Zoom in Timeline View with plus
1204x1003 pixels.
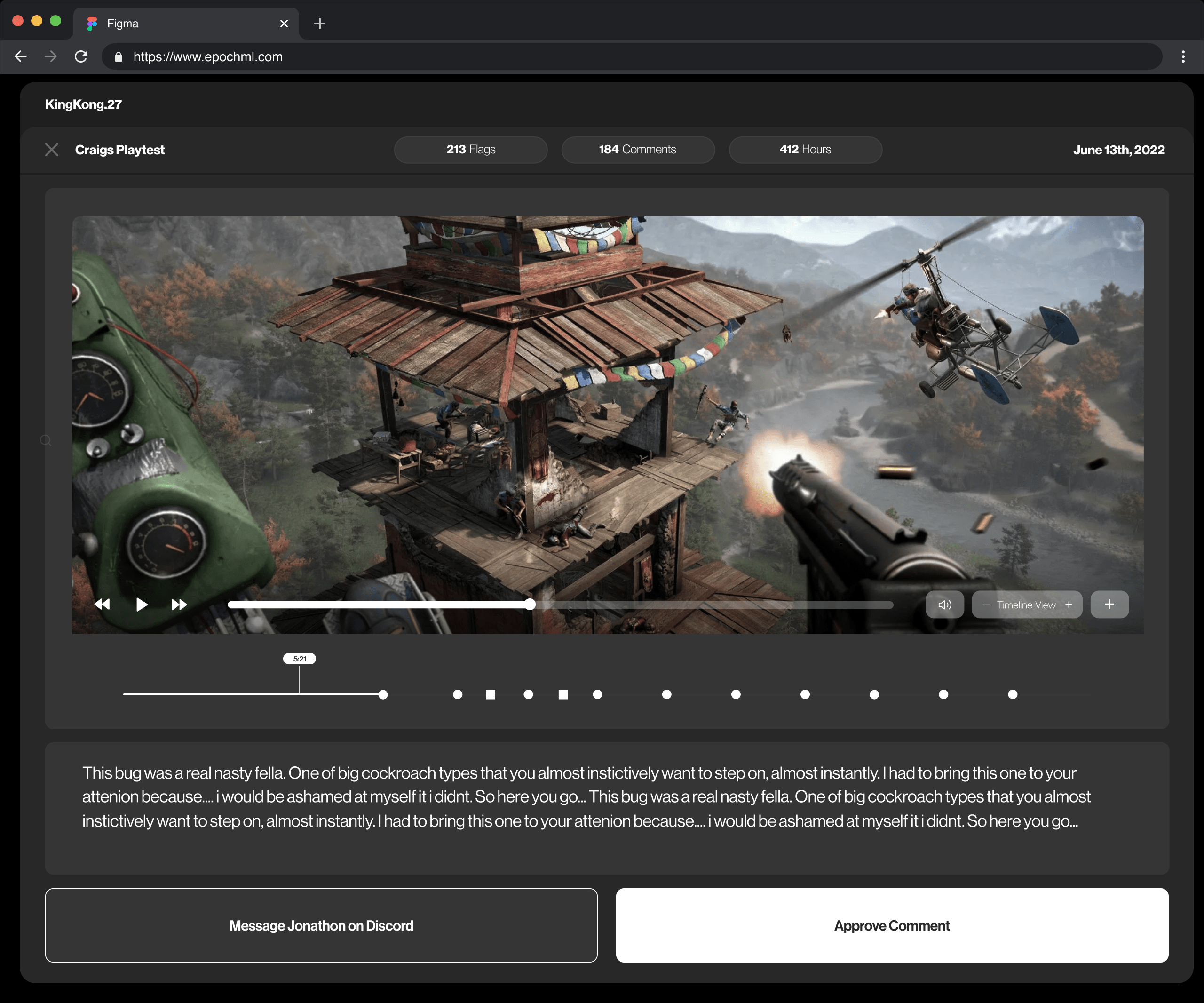coord(1069,605)
